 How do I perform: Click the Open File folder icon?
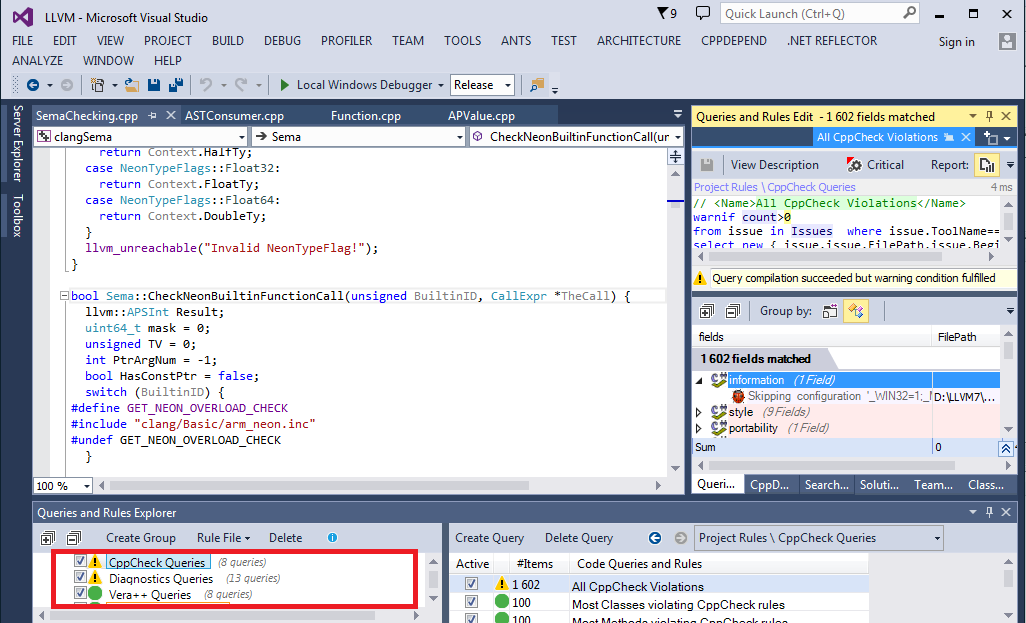(132, 85)
